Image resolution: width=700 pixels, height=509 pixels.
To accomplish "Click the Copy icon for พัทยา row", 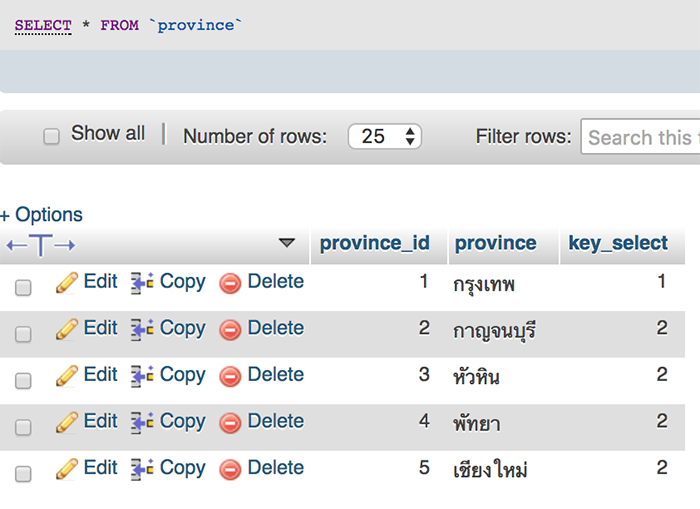I will click(142, 423).
